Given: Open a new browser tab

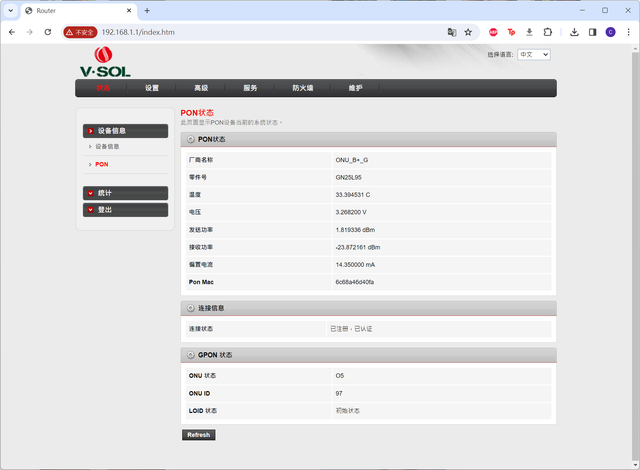Looking at the screenshot, I should pos(147,11).
